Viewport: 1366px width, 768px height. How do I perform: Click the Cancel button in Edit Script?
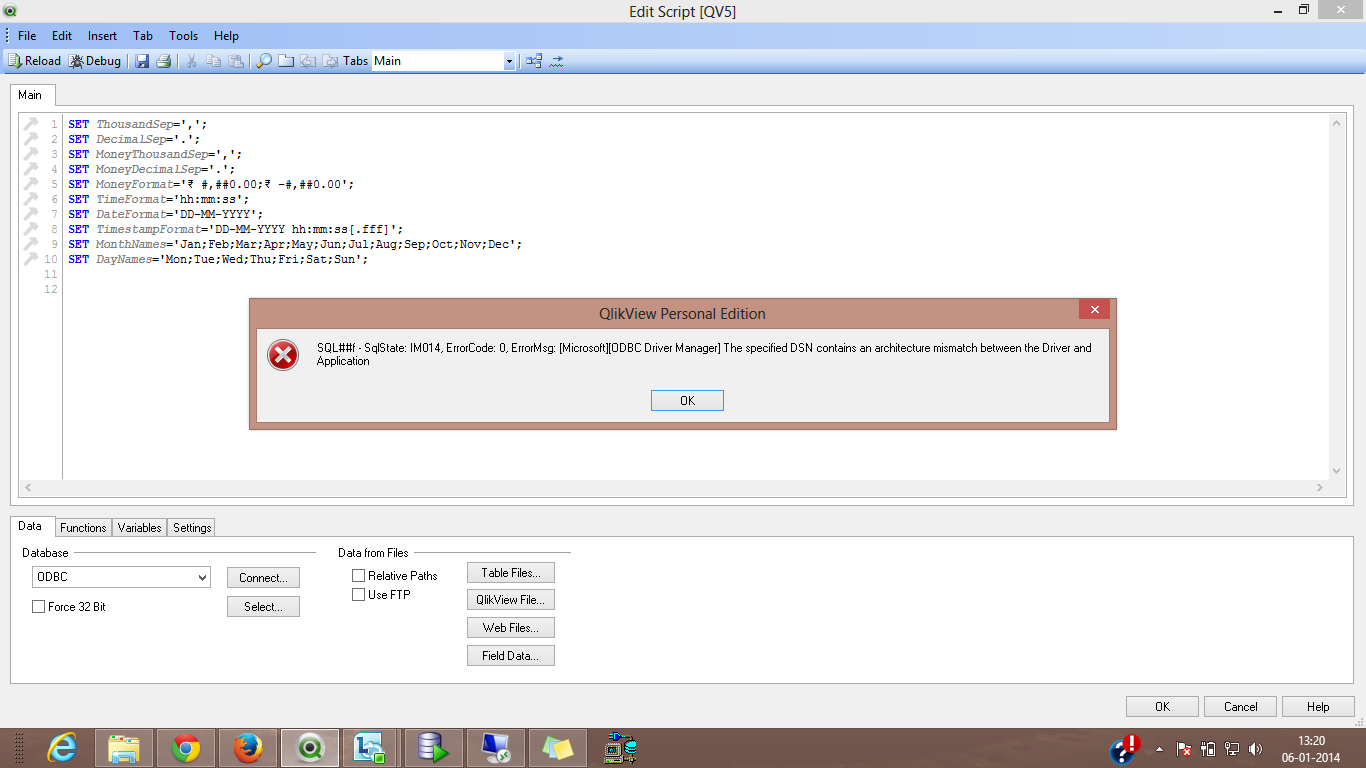pyautogui.click(x=1240, y=706)
